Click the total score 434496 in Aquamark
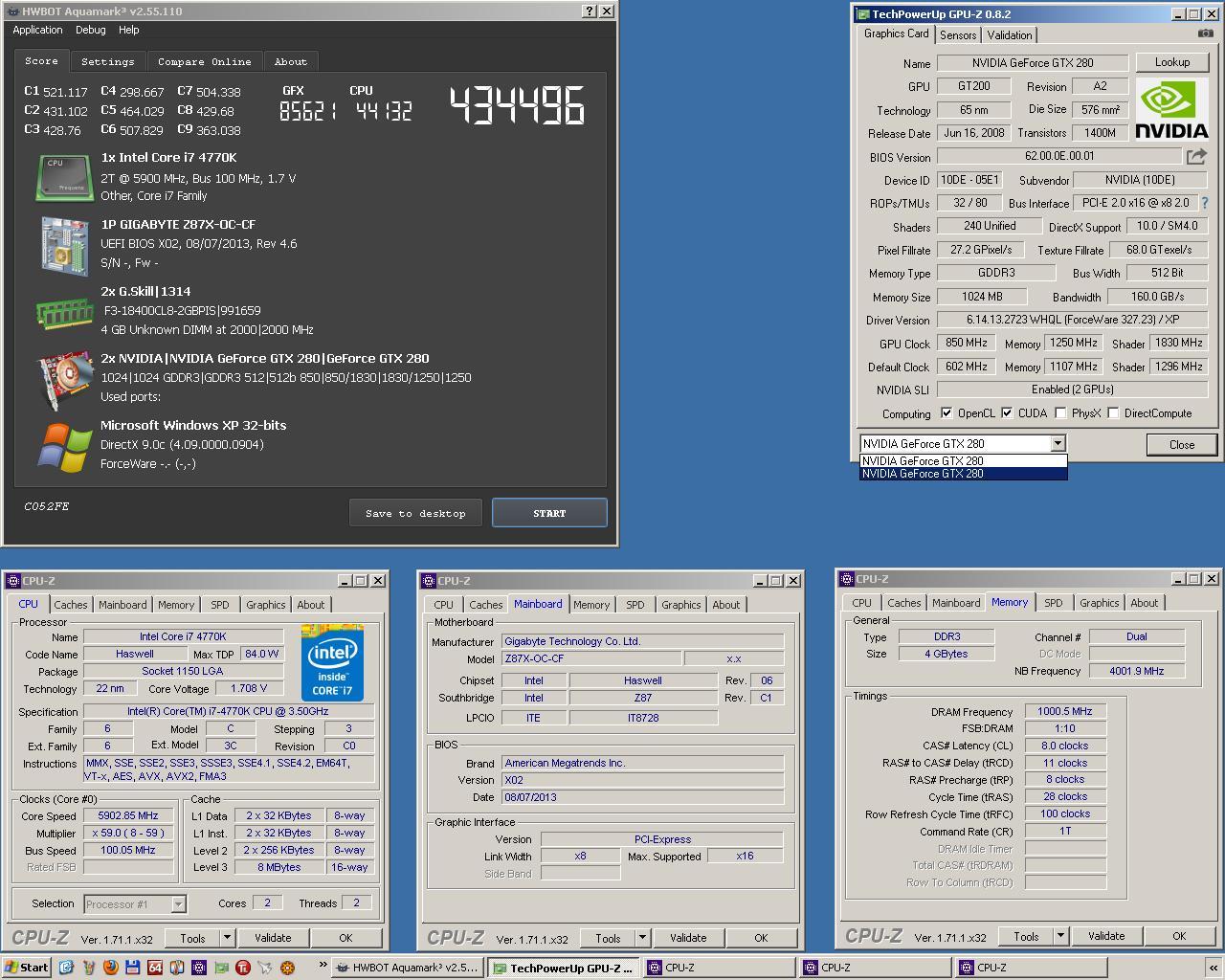 coord(517,105)
